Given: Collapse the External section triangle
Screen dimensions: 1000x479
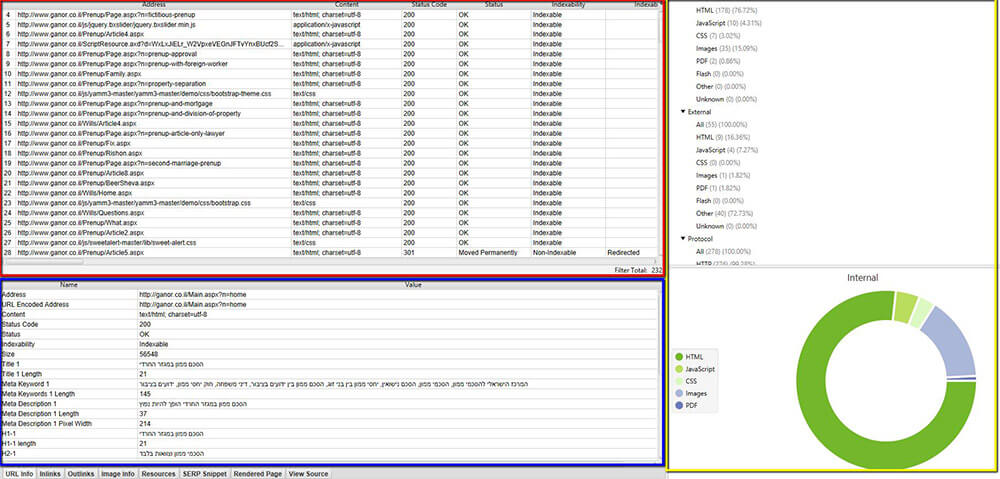Looking at the screenshot, I should coord(683,112).
